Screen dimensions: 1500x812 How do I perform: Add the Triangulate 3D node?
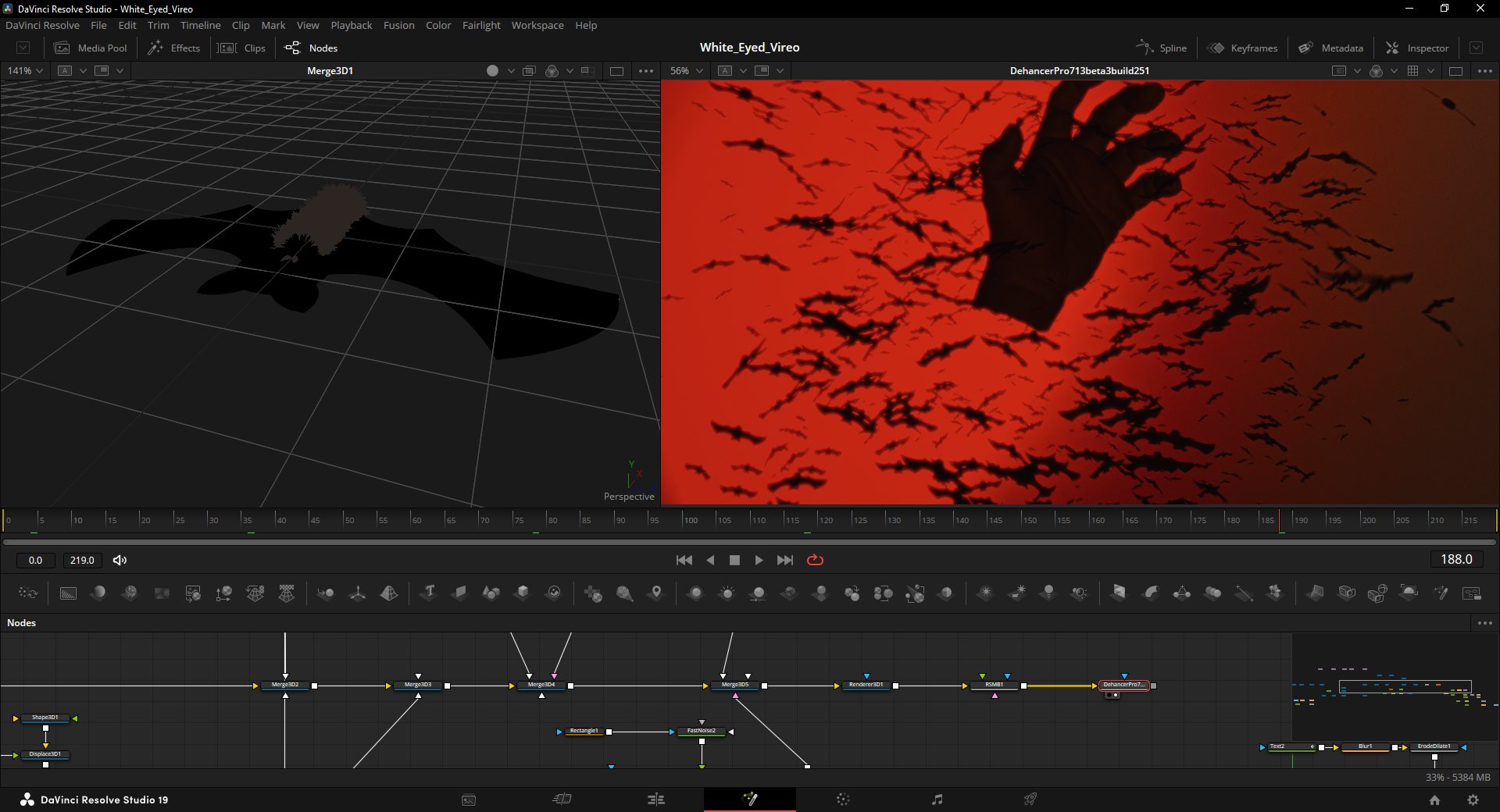pos(1181,593)
